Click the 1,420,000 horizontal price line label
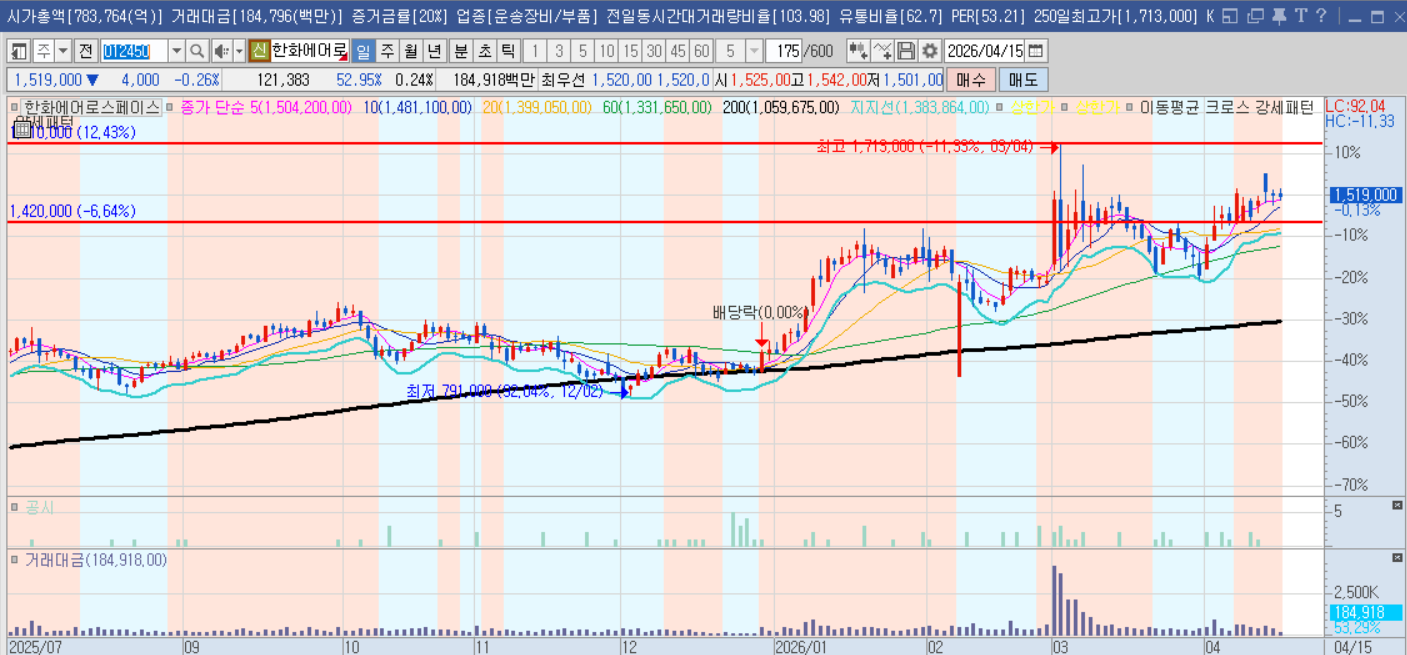The height and width of the screenshot is (655, 1407). pyautogui.click(x=72, y=211)
